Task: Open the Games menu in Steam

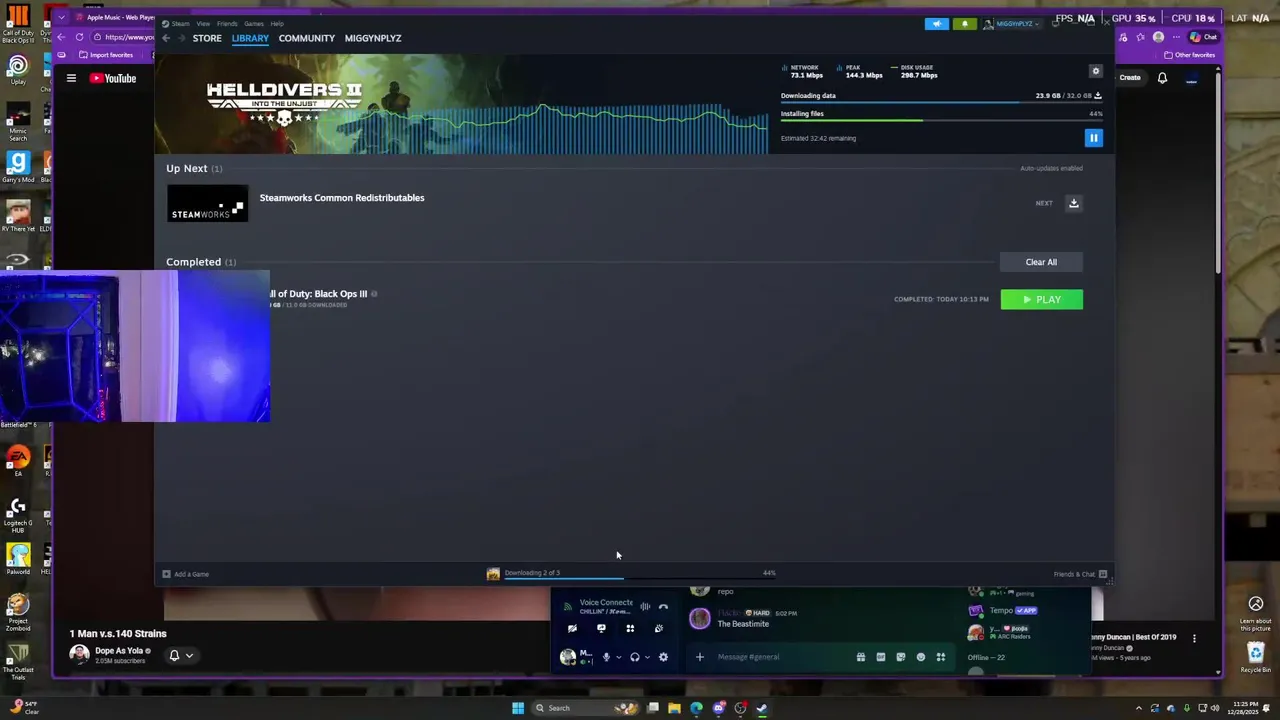Action: 254,23
